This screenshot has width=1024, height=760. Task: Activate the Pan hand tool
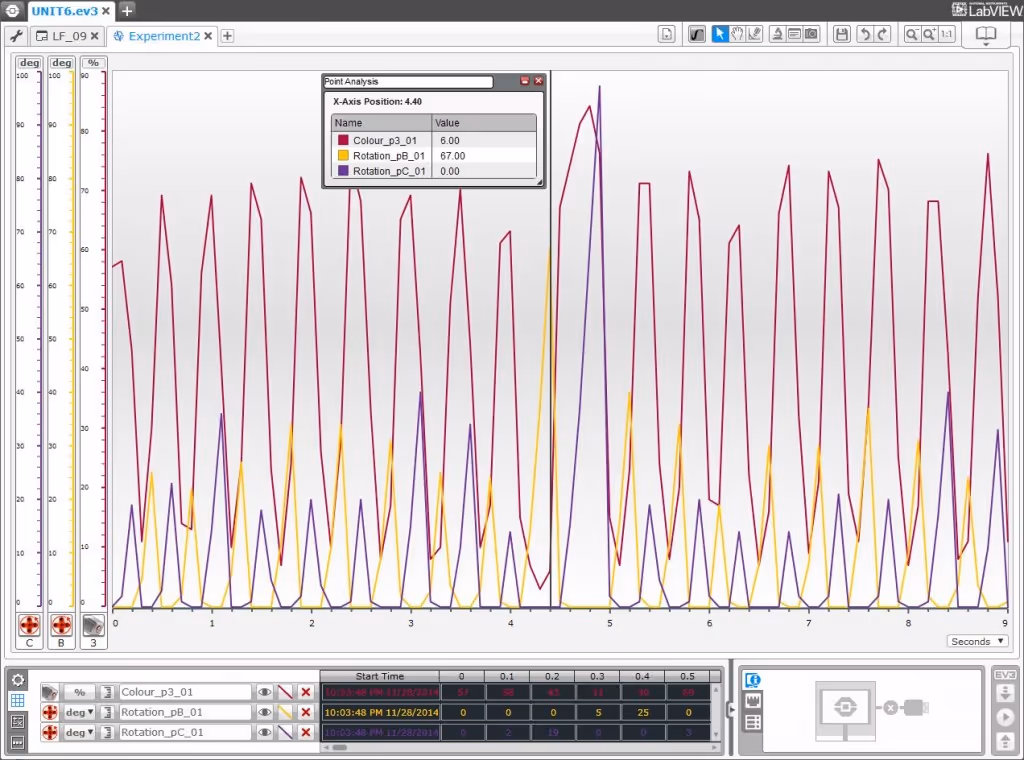tap(737, 34)
